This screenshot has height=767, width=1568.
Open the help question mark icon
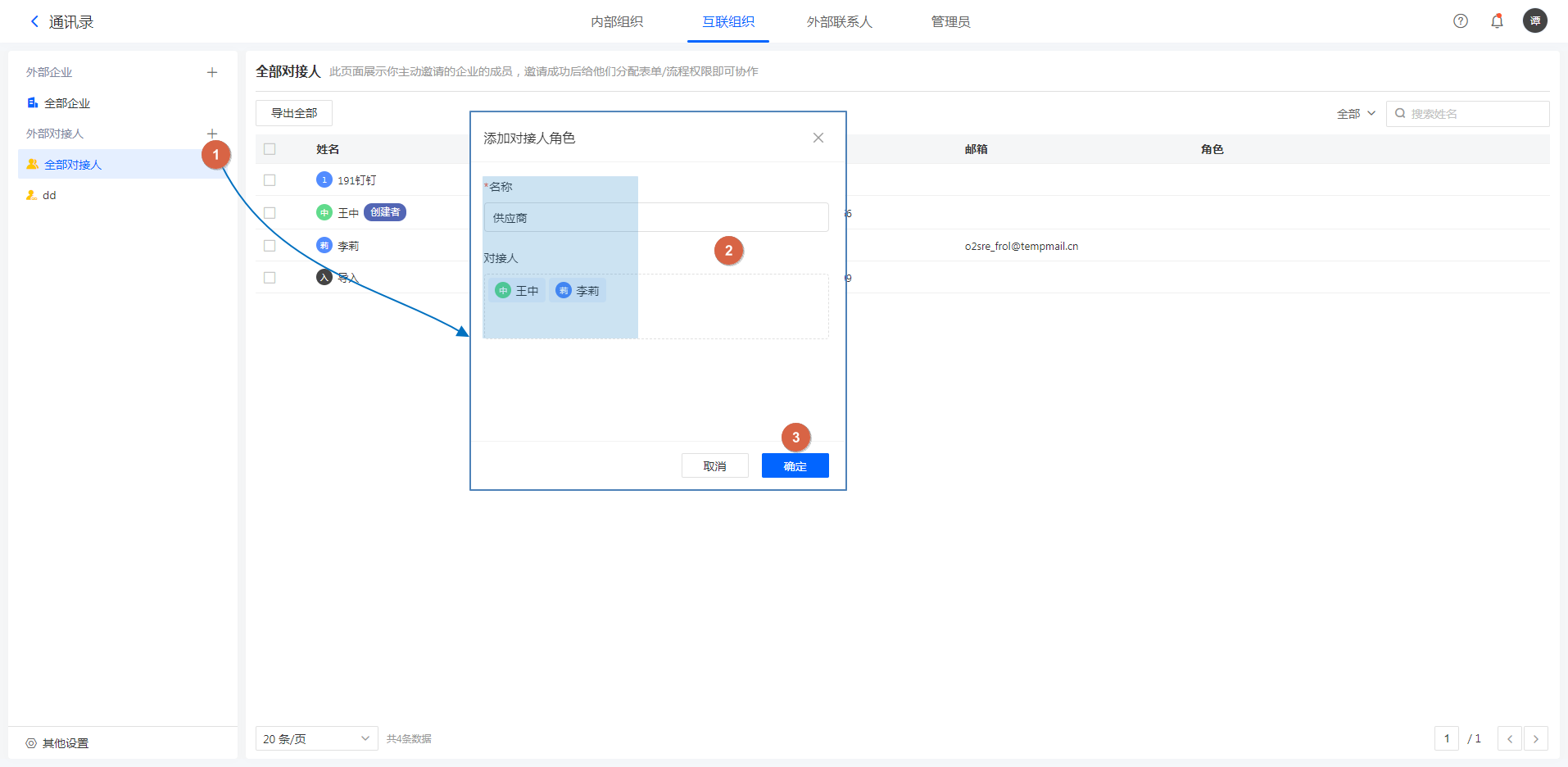point(1461,21)
